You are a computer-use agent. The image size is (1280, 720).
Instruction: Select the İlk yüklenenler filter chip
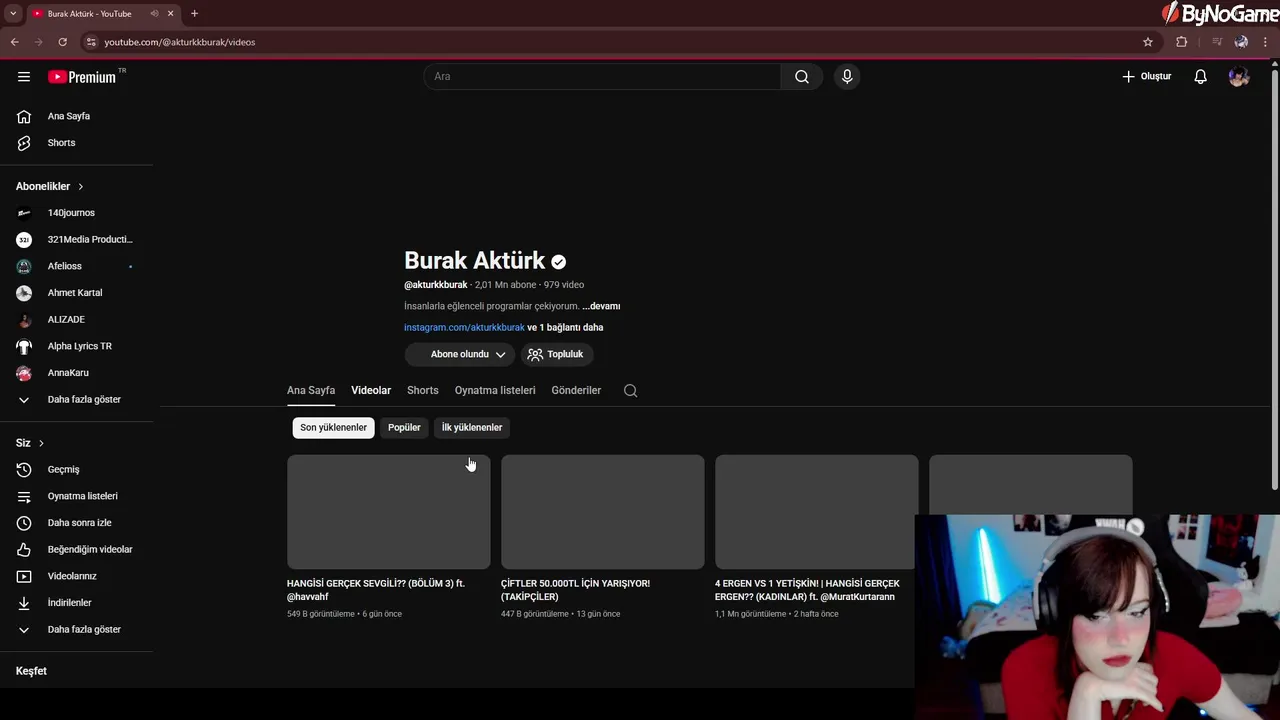(472, 428)
